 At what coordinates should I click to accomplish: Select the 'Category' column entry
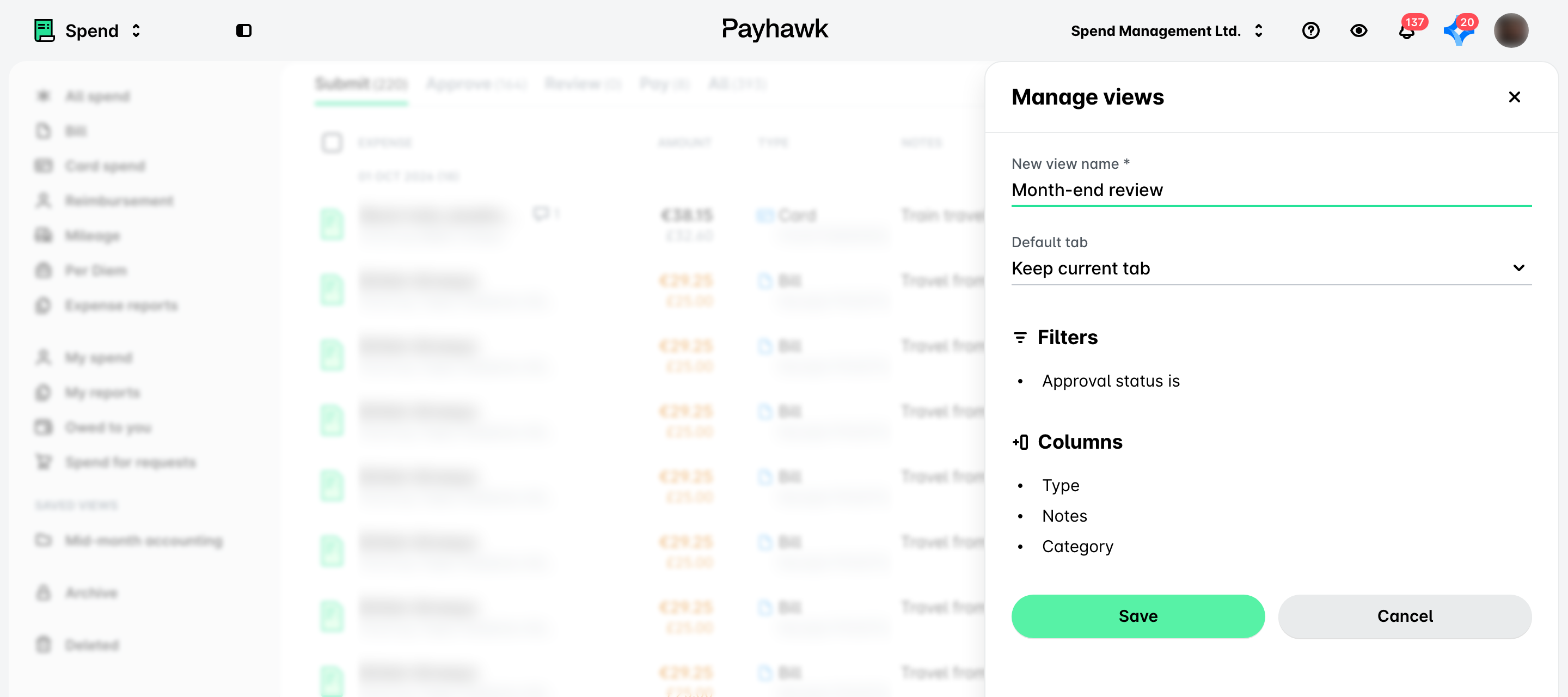click(x=1077, y=547)
